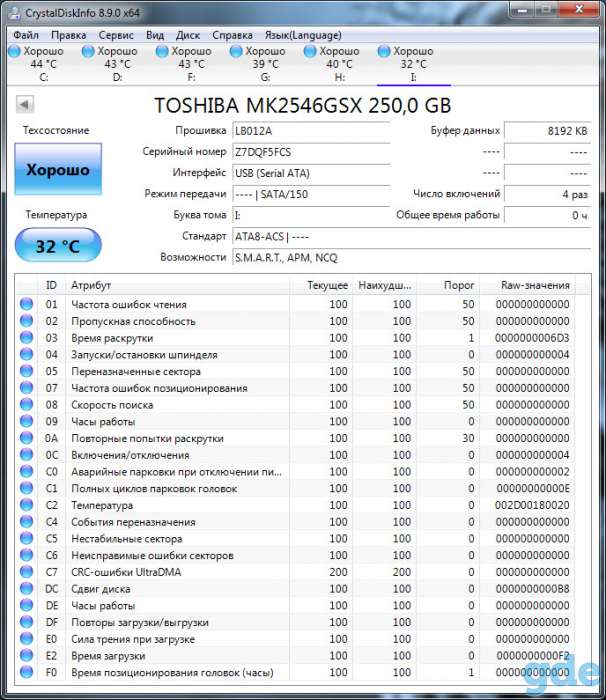Click the Возможности field S.M.A.R.T., APM, NCQ
The height and width of the screenshot is (700, 606).
click(411, 258)
